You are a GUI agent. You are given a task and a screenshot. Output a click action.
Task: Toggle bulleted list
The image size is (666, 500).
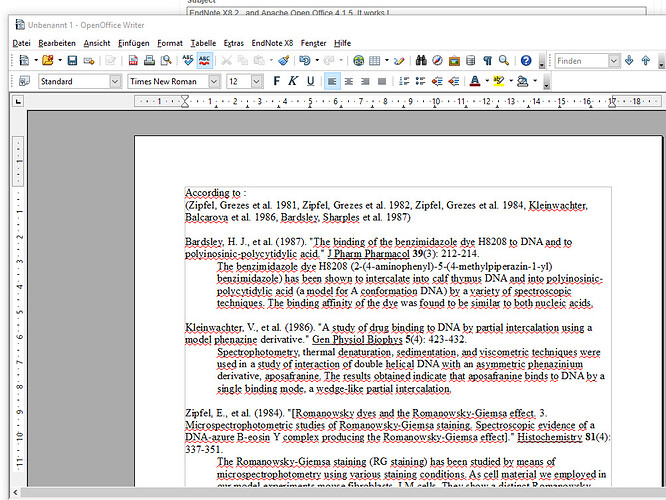pos(420,81)
